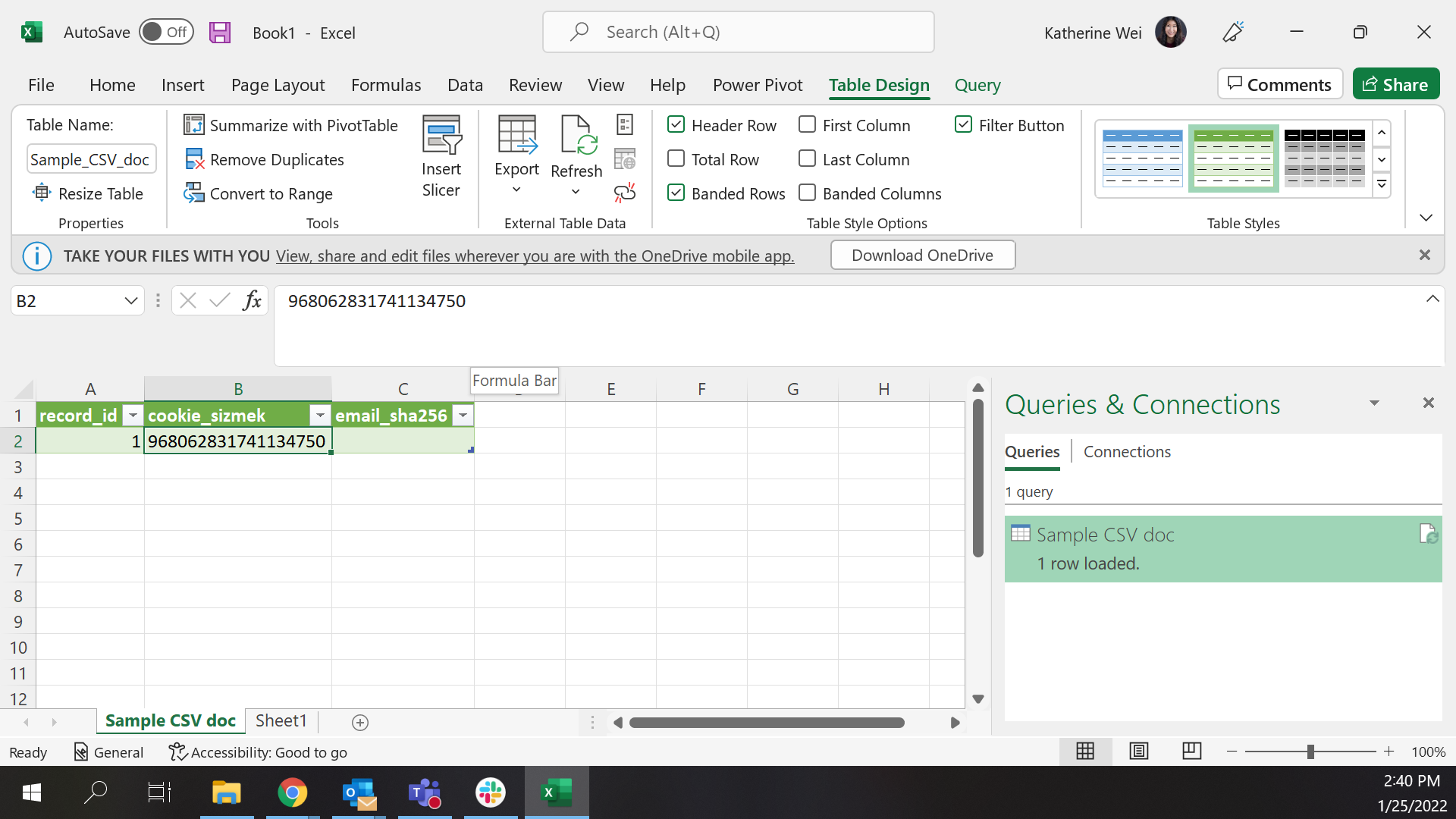Open Slack from the taskbar
The height and width of the screenshot is (819, 1456).
point(490,792)
